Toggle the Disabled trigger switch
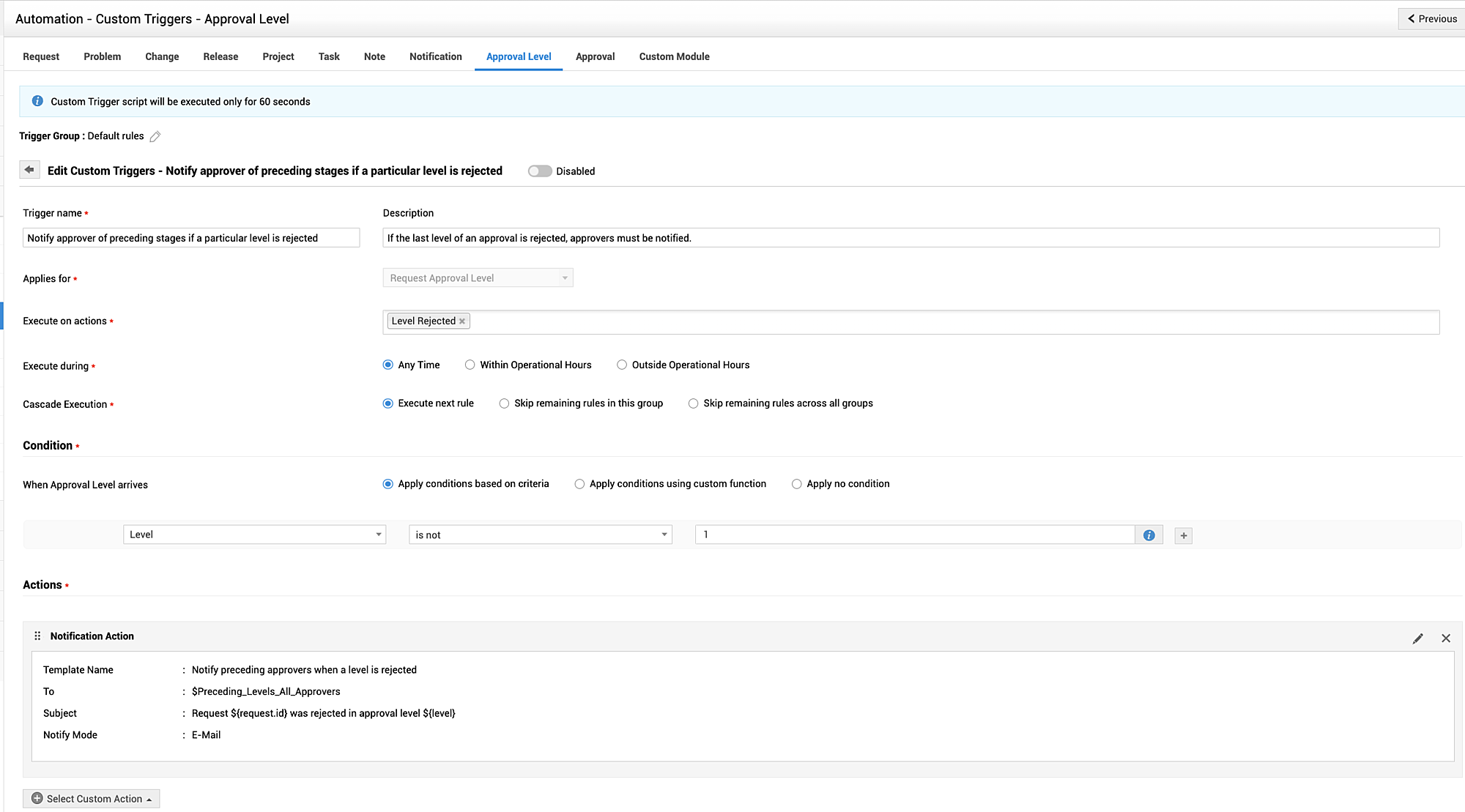The image size is (1465, 812). point(540,171)
